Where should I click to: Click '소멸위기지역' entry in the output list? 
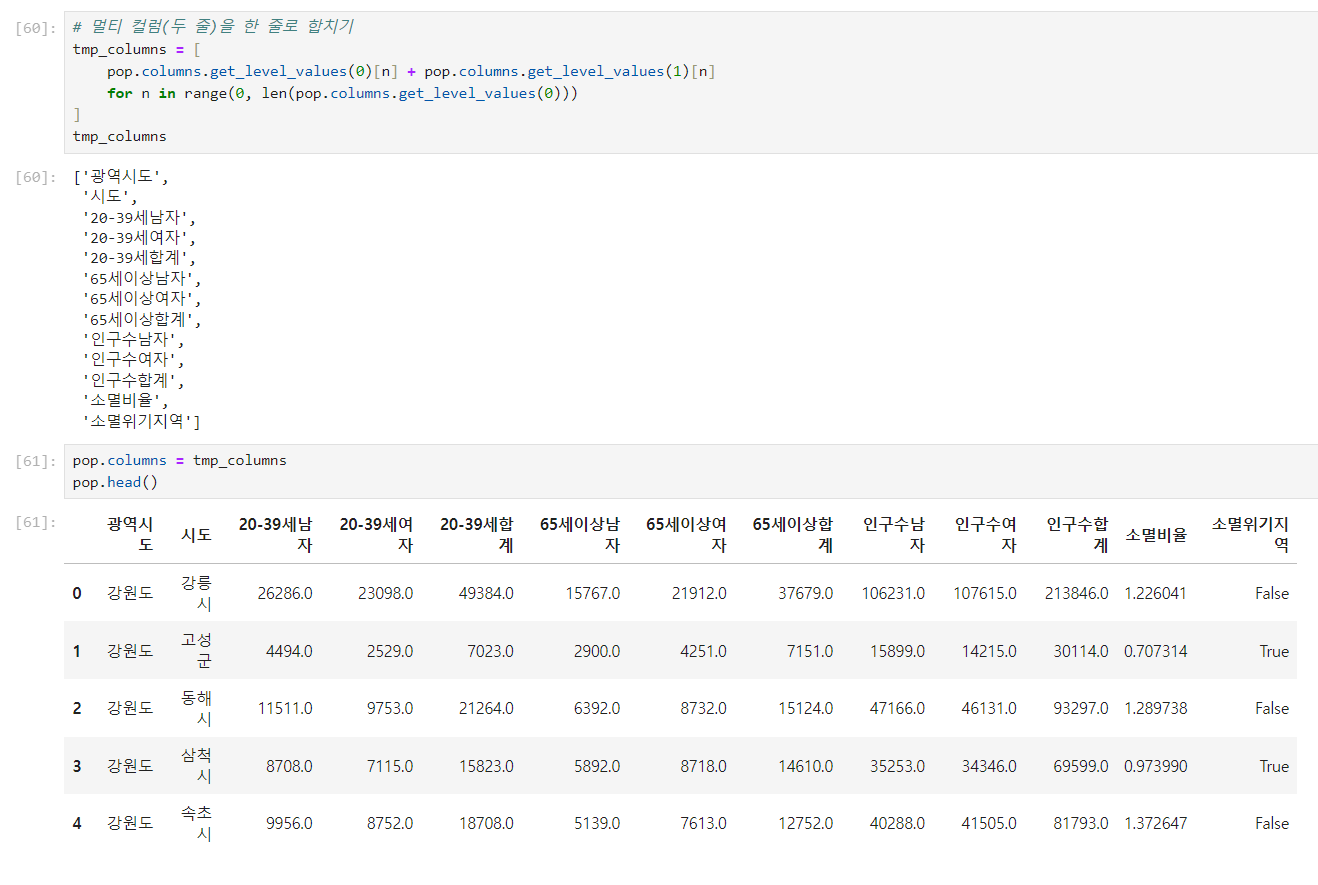coord(141,422)
